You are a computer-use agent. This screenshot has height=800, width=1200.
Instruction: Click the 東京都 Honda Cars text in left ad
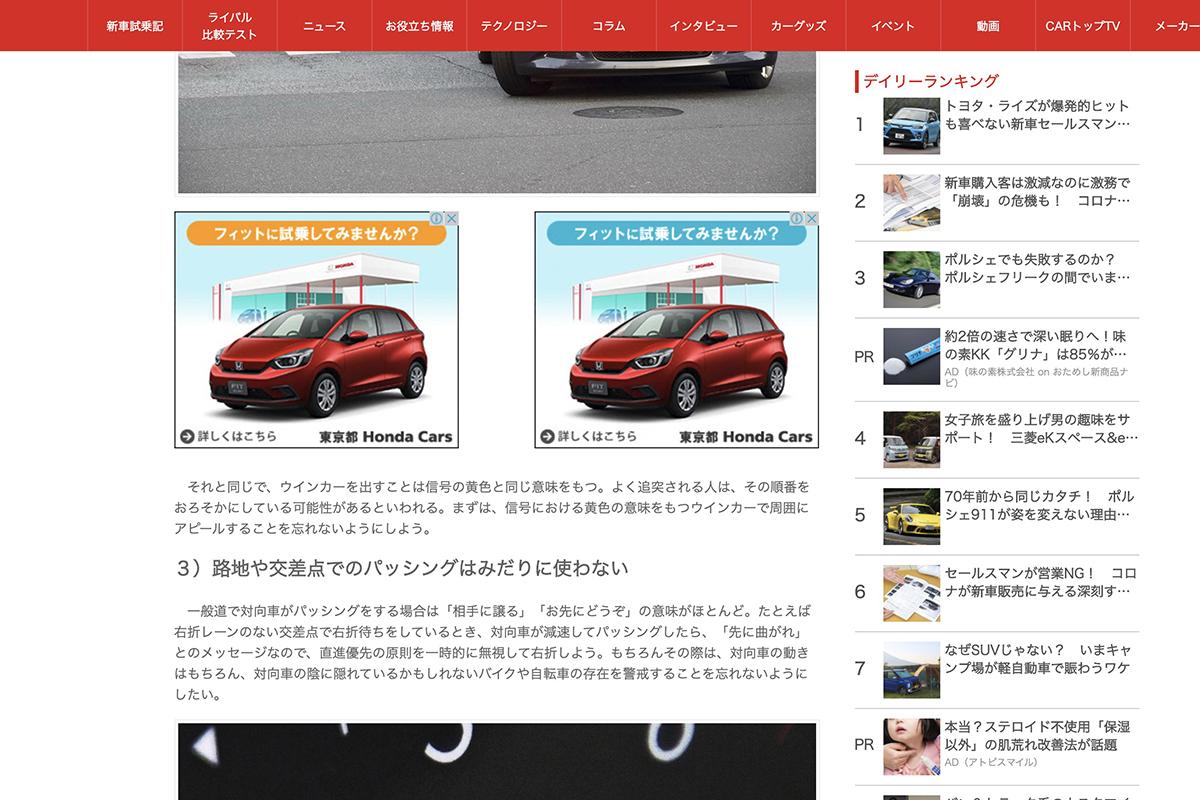pos(386,436)
